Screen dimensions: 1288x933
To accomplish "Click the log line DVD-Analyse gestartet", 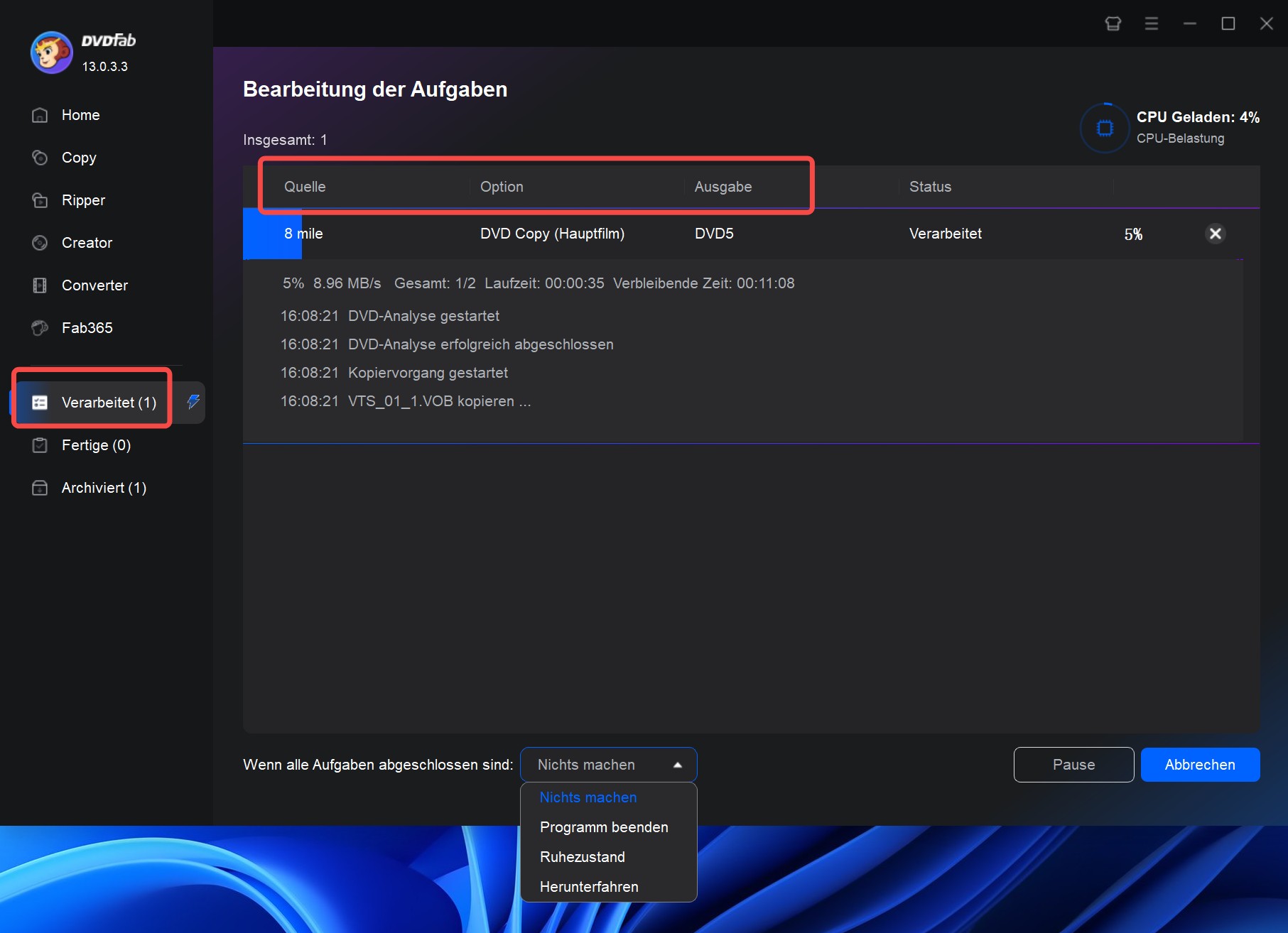I will click(390, 316).
